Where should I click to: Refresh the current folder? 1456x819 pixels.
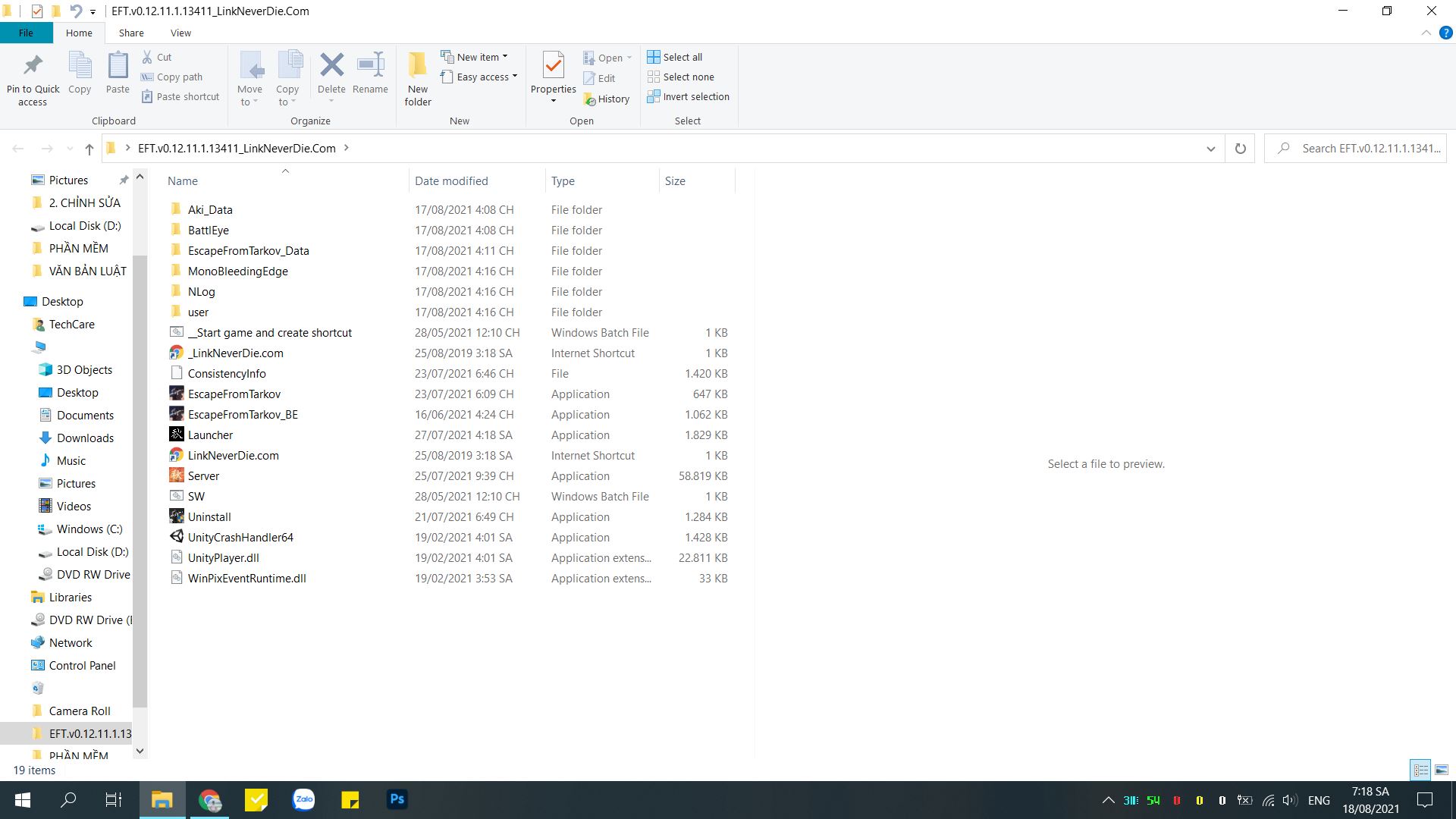[x=1241, y=148]
